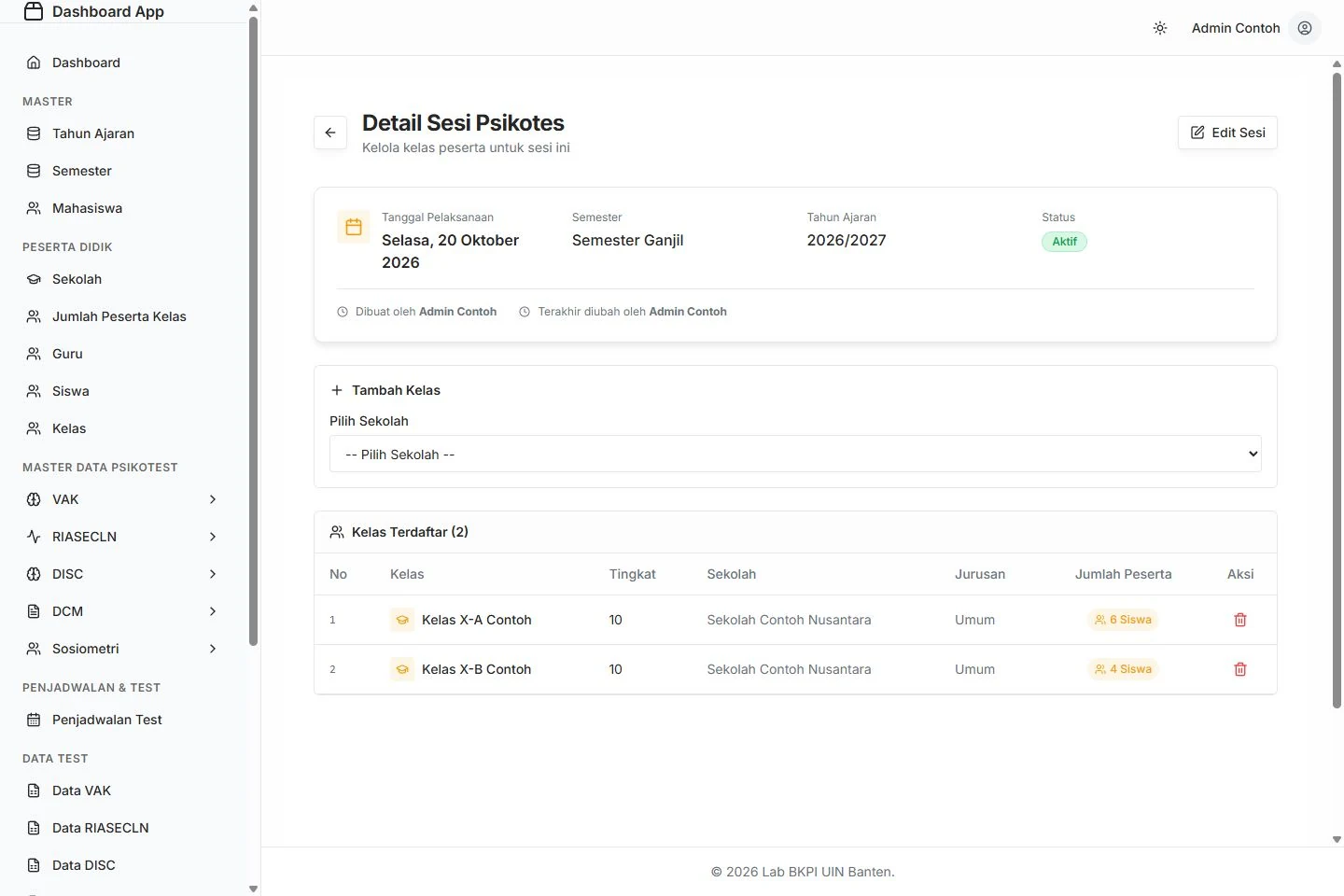This screenshot has width=1344, height=896.
Task: Expand the DISC submenu chevron
Action: click(x=213, y=574)
